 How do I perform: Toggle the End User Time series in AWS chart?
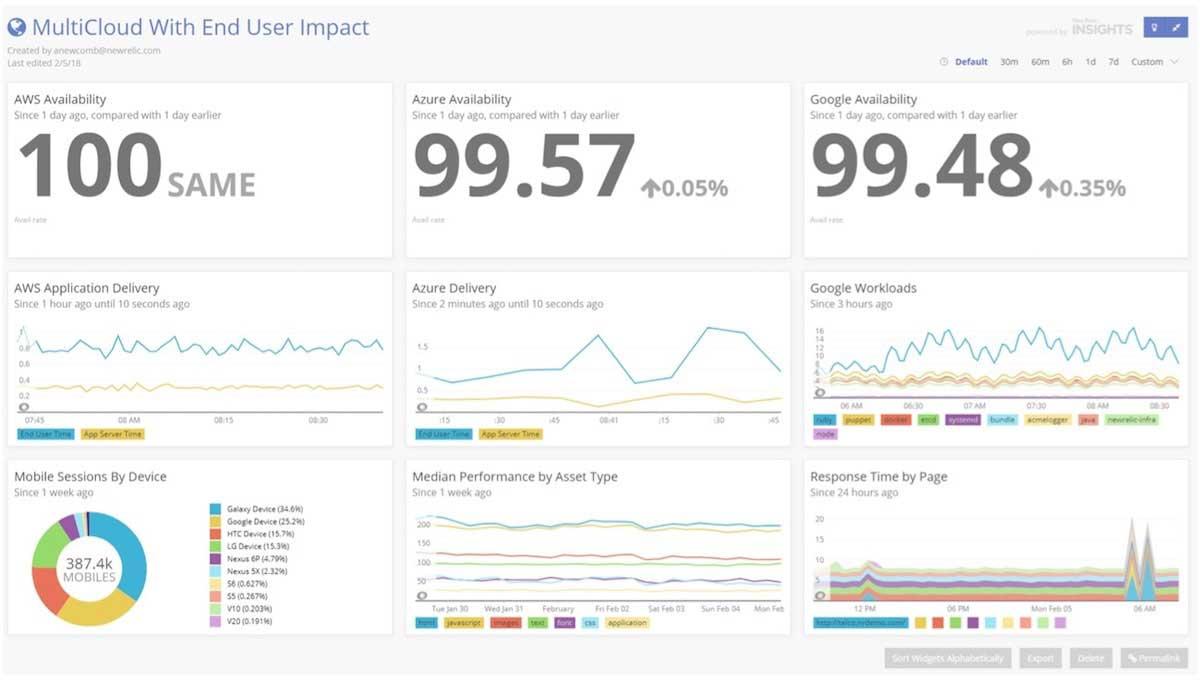46,434
